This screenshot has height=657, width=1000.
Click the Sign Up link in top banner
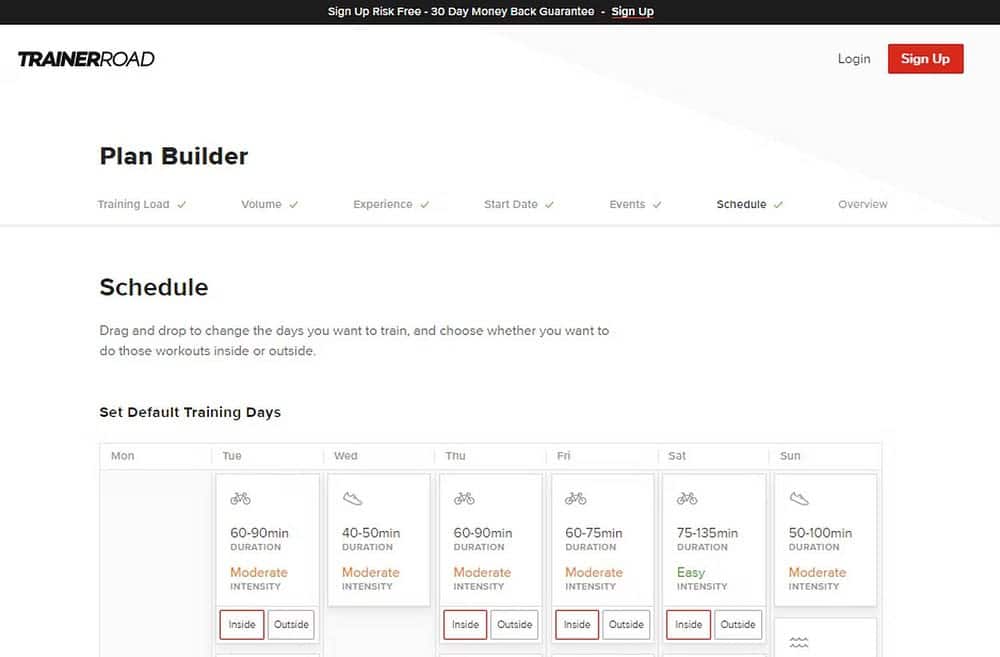[x=632, y=12]
